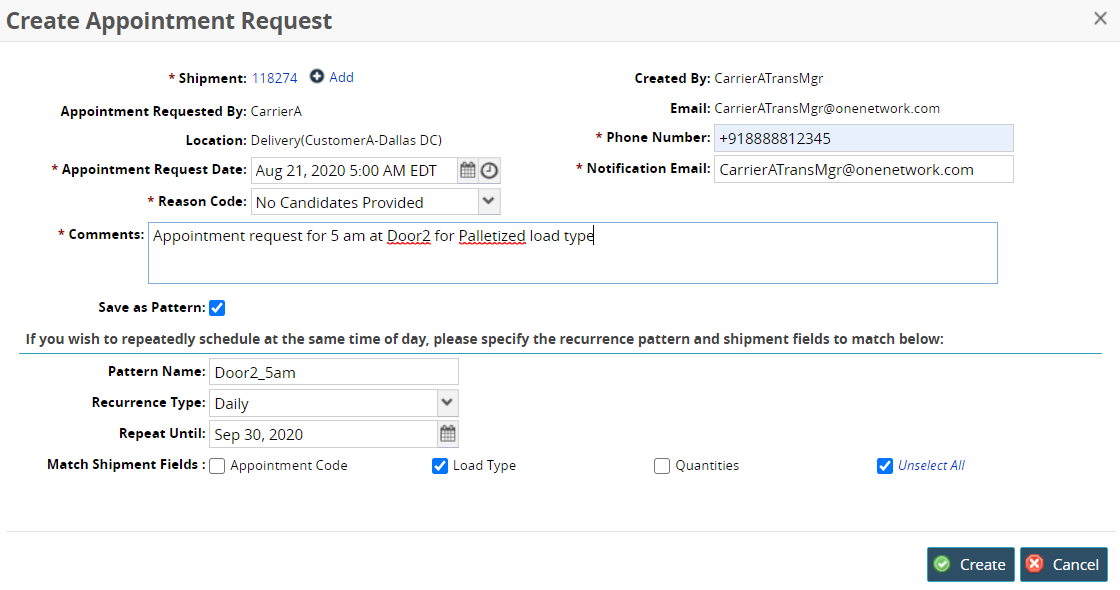The height and width of the screenshot is (590, 1120).
Task: Open shipment 118274 link
Action: click(274, 78)
